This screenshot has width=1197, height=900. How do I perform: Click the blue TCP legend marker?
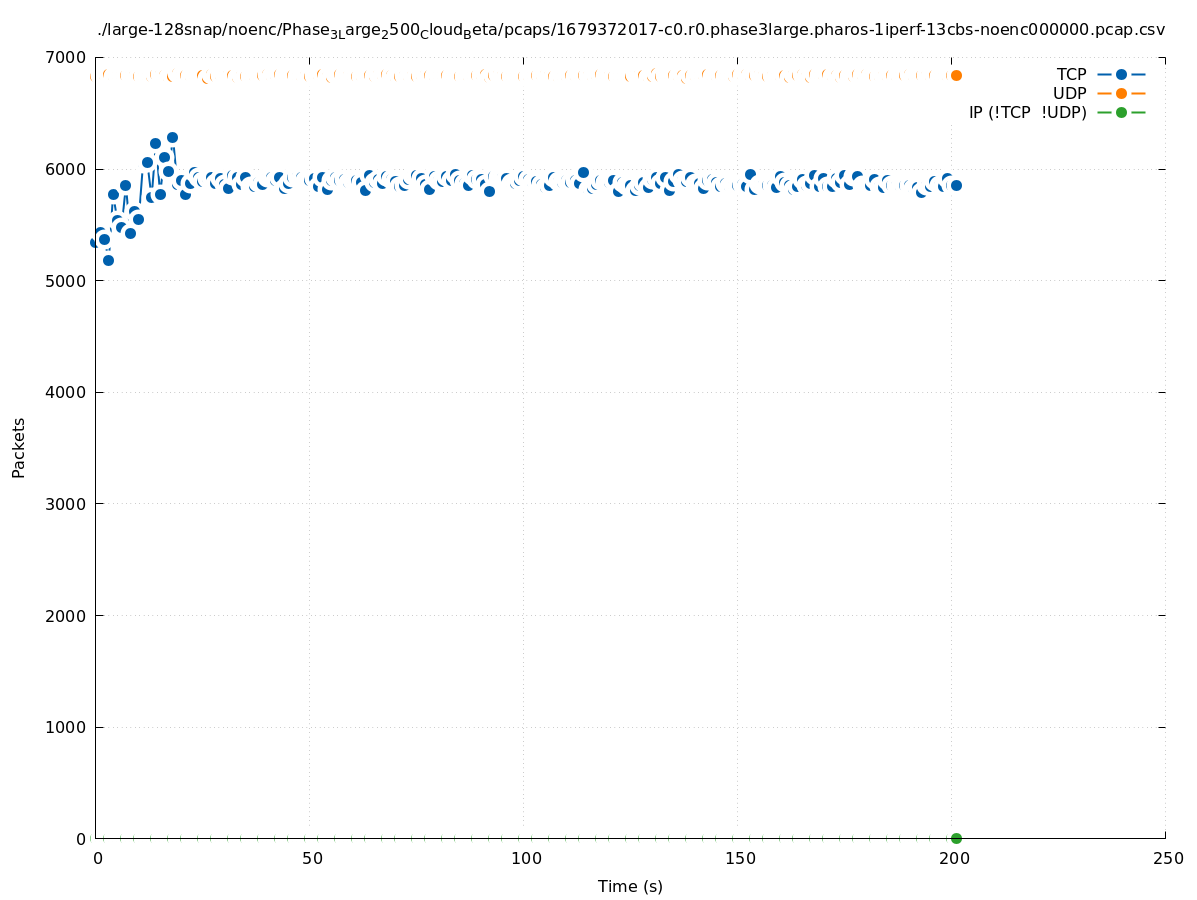pos(1121,75)
